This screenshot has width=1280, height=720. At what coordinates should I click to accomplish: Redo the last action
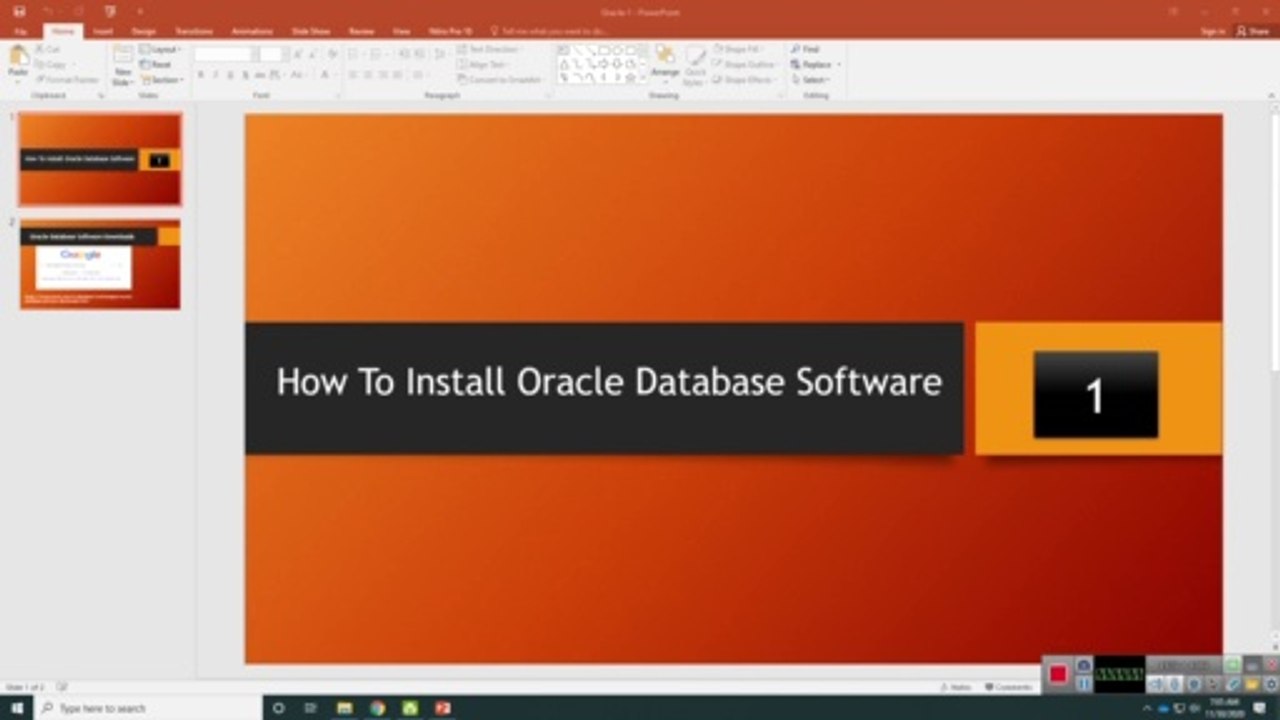(x=77, y=11)
